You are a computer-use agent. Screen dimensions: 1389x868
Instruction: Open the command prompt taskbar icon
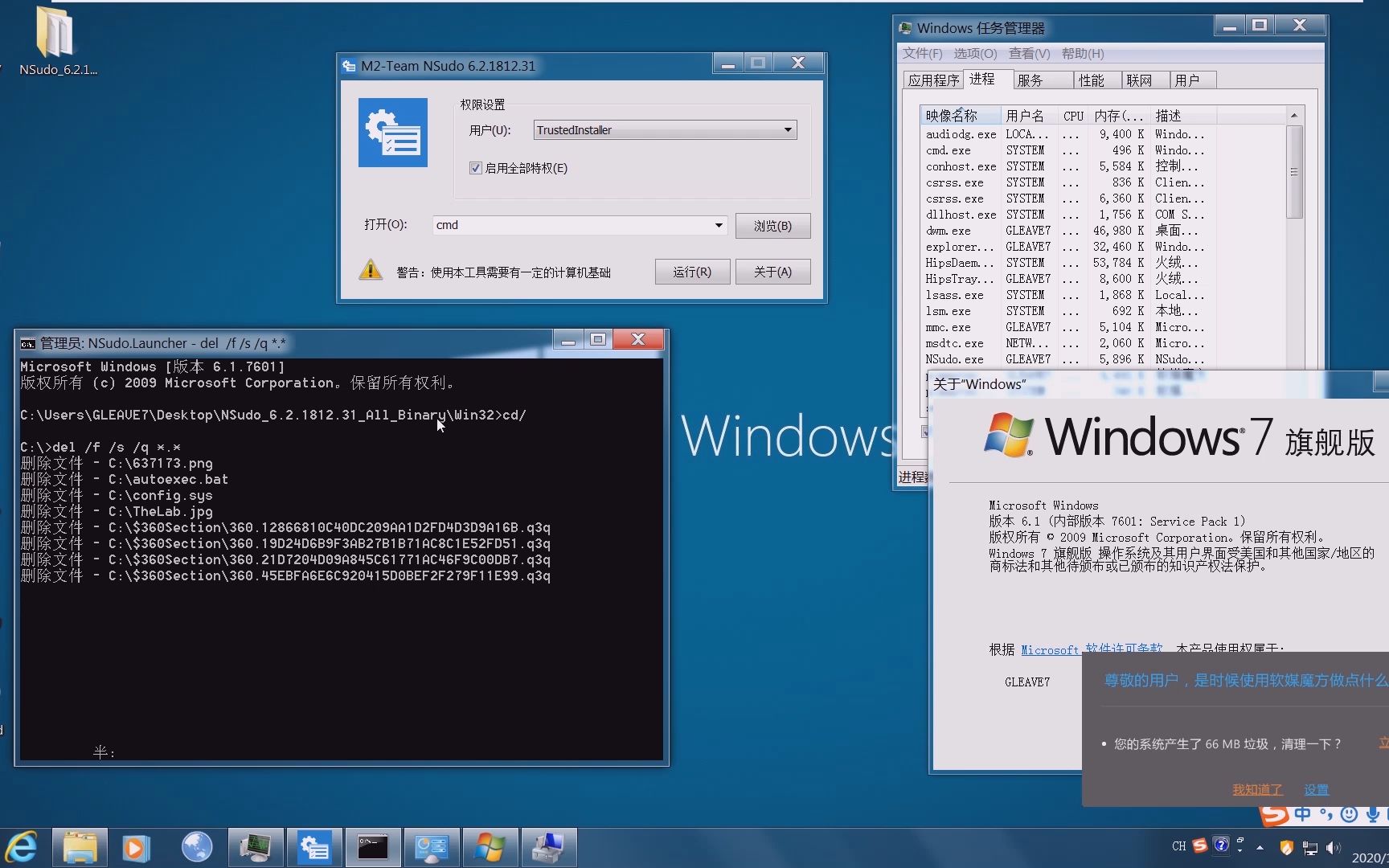click(x=373, y=847)
